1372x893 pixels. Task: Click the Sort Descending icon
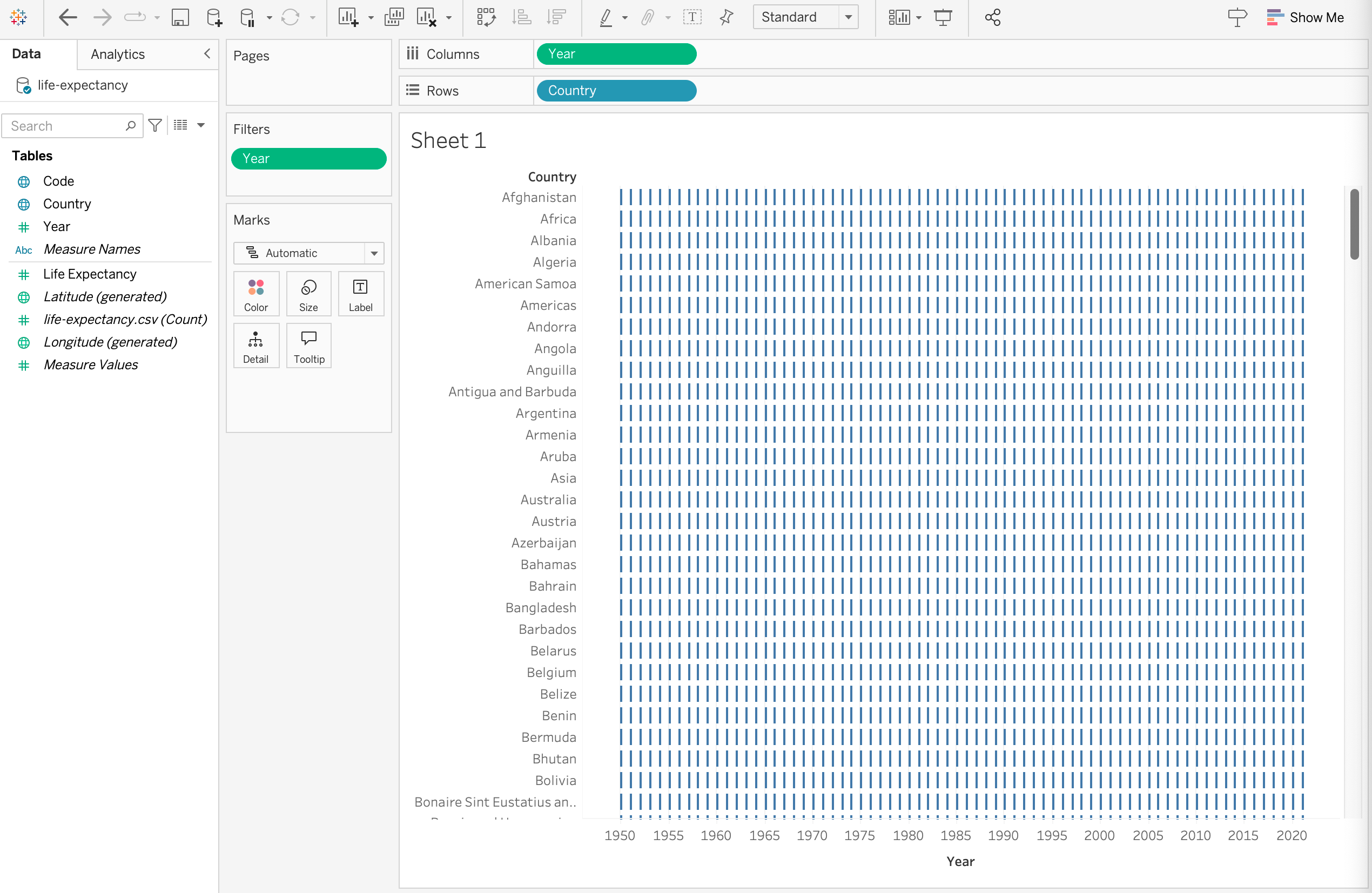click(x=556, y=17)
